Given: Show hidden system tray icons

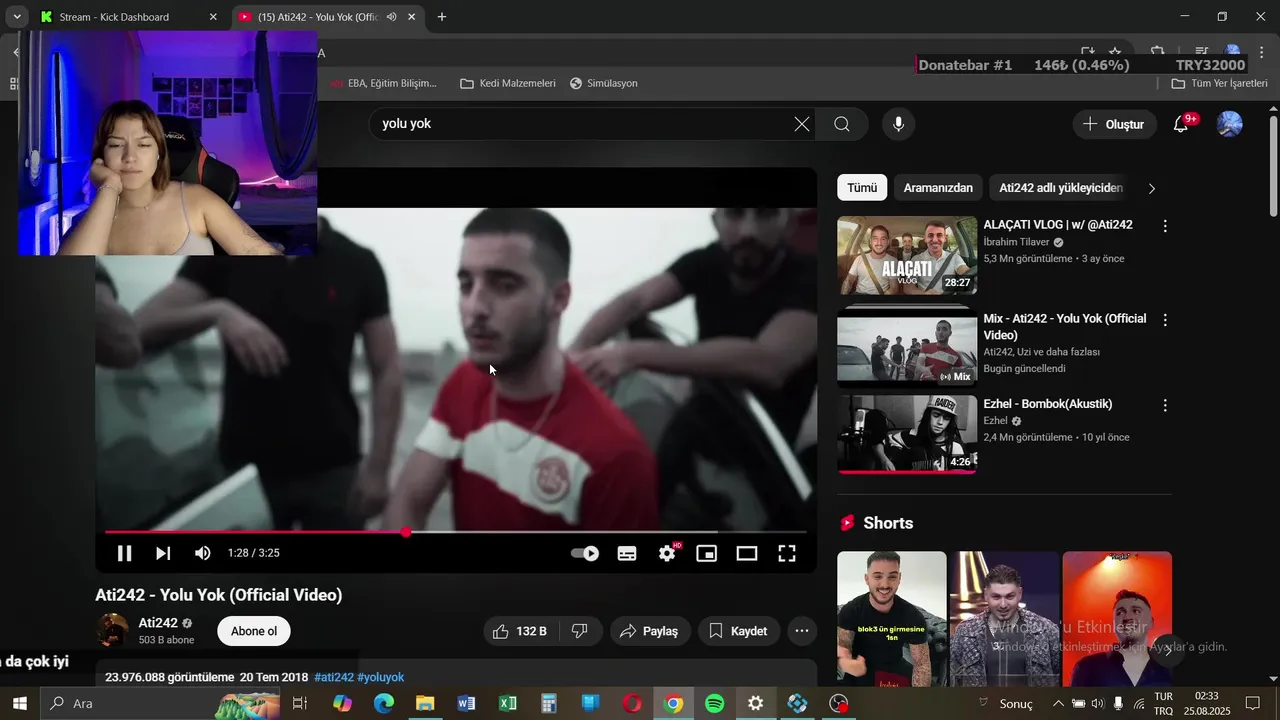Looking at the screenshot, I should 1058,703.
